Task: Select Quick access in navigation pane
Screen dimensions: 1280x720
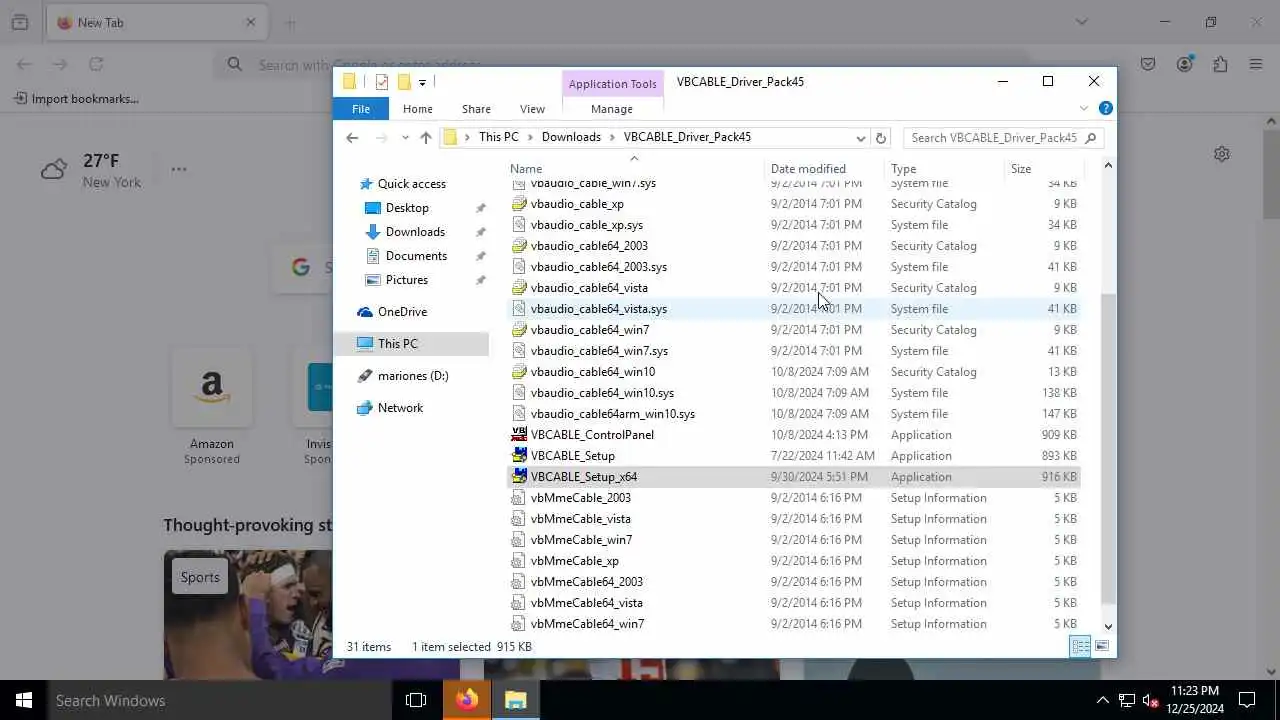Action: [411, 184]
